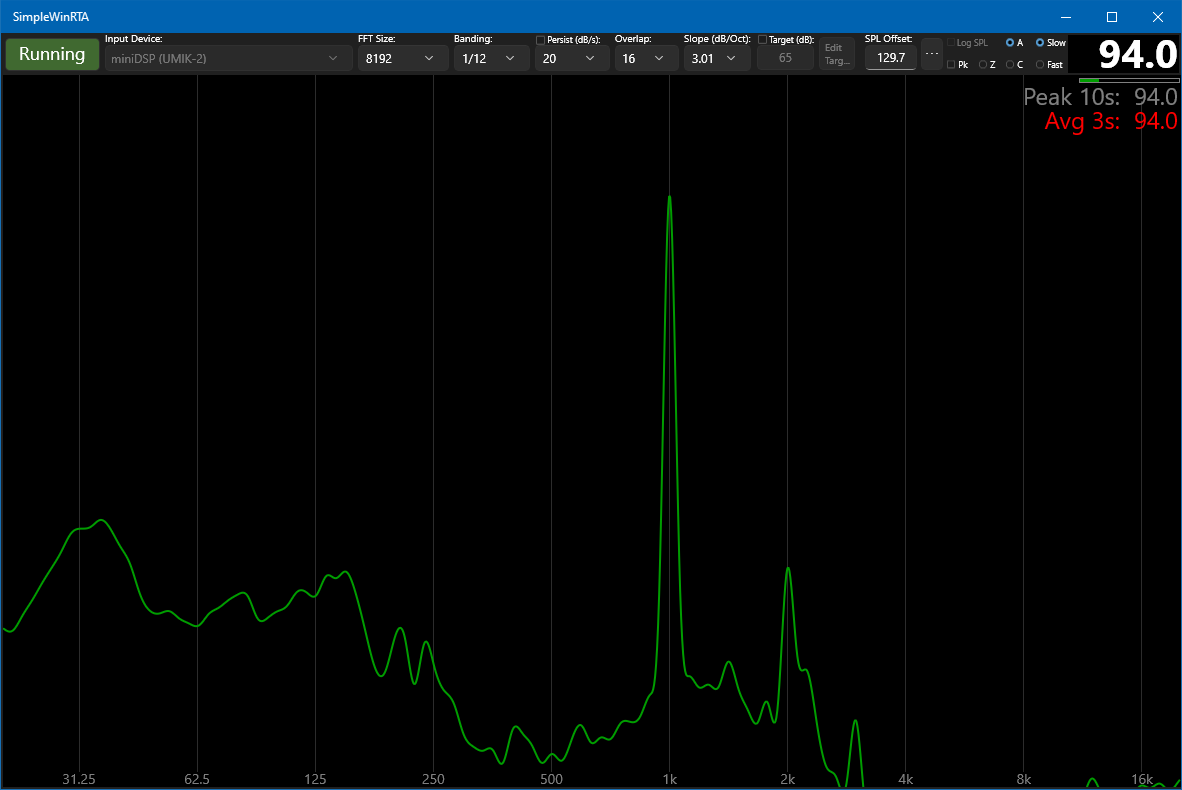Image resolution: width=1182 pixels, height=790 pixels.
Task: Open the Persist rate dropdown showing 20
Action: pos(571,58)
